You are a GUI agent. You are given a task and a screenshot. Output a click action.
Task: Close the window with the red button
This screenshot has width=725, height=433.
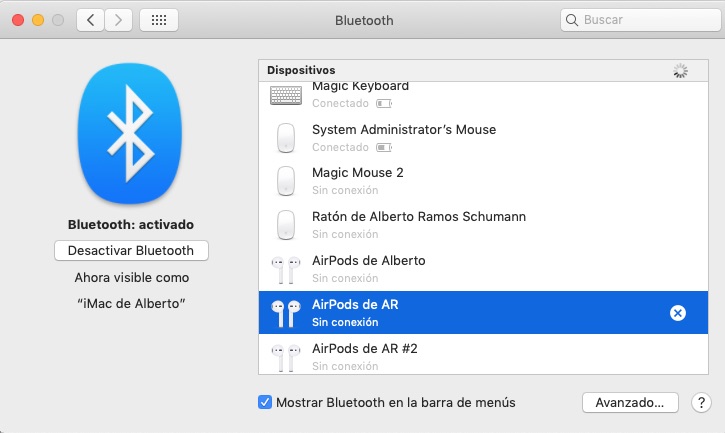click(x=18, y=20)
